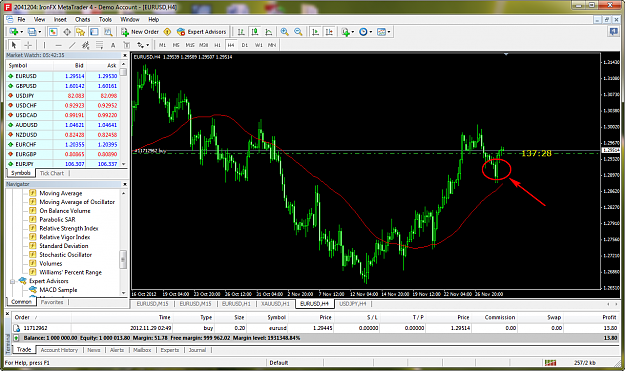Switch chart to candlesticks

pos(255,32)
